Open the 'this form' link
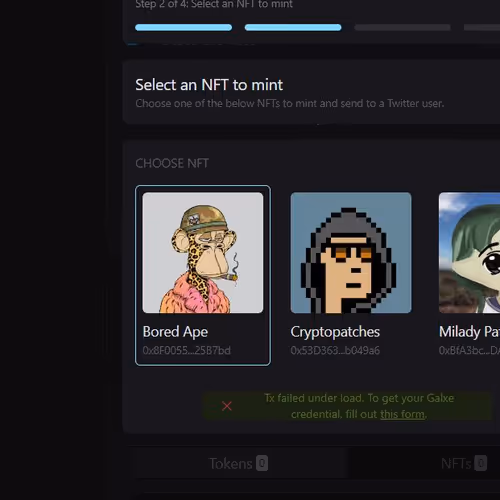This screenshot has height=500, width=500. coord(403,414)
